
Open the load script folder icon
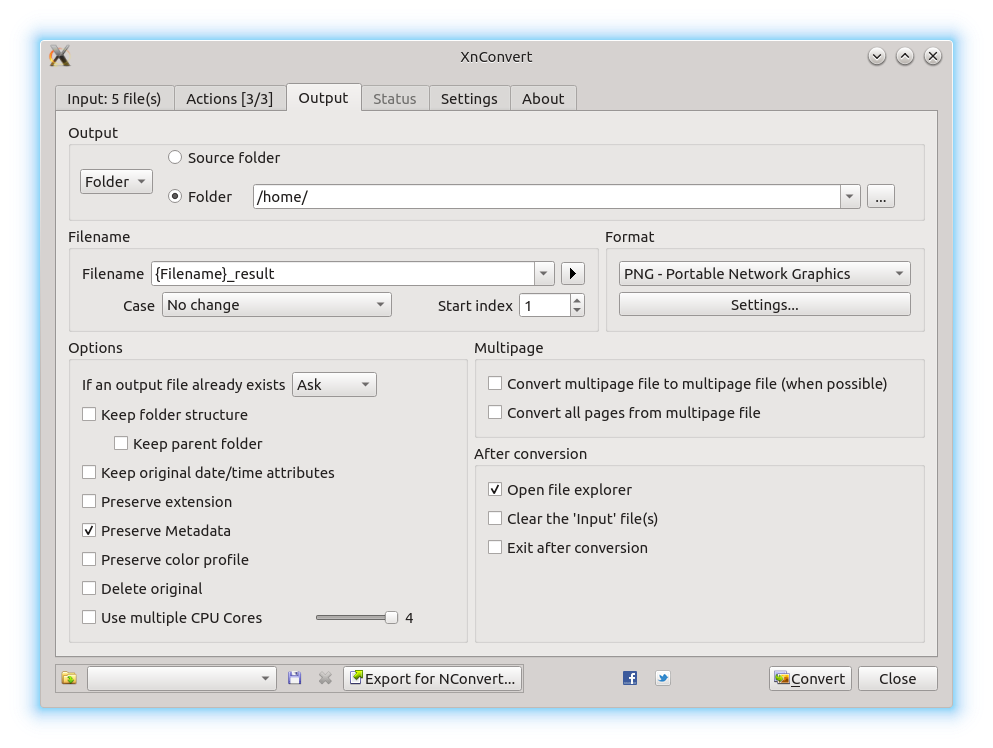(x=69, y=678)
